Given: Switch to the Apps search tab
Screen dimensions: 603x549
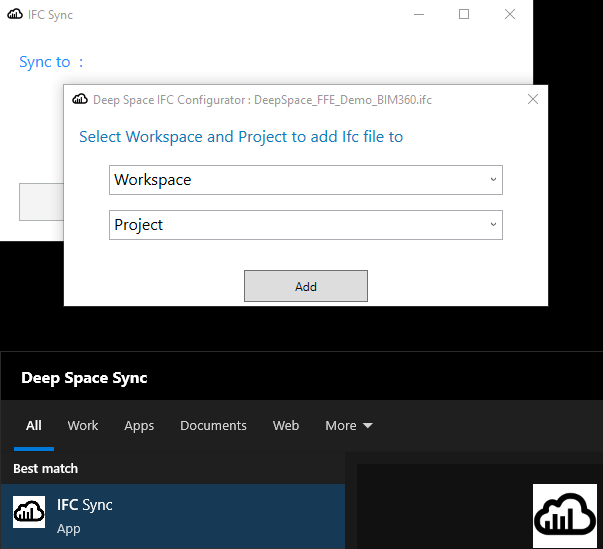Looking at the screenshot, I should pos(139,426).
